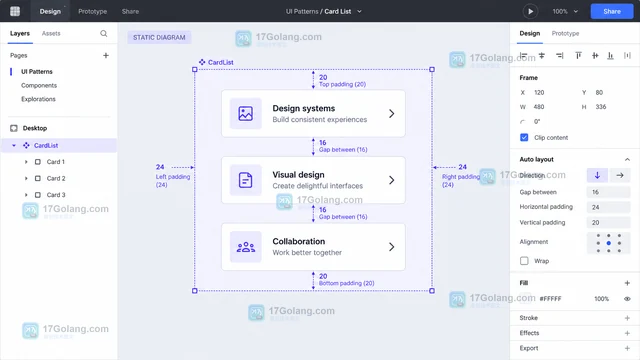Click the document icon on Visual design card
640x360 pixels.
(246, 180)
